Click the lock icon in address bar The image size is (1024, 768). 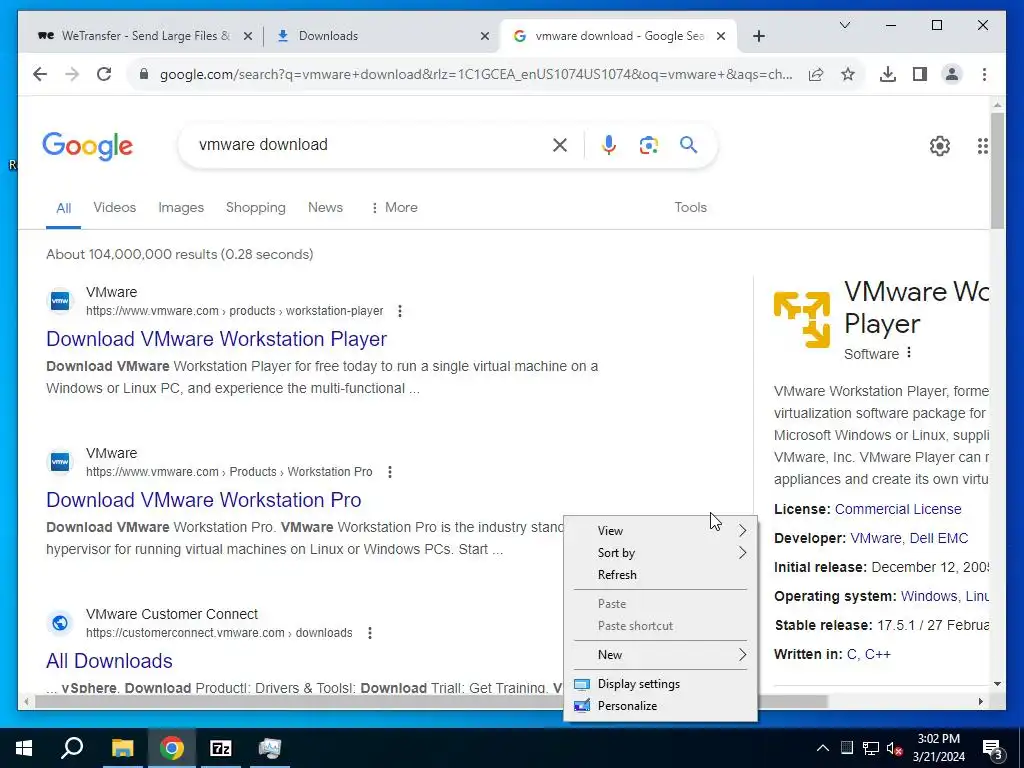tap(144, 74)
